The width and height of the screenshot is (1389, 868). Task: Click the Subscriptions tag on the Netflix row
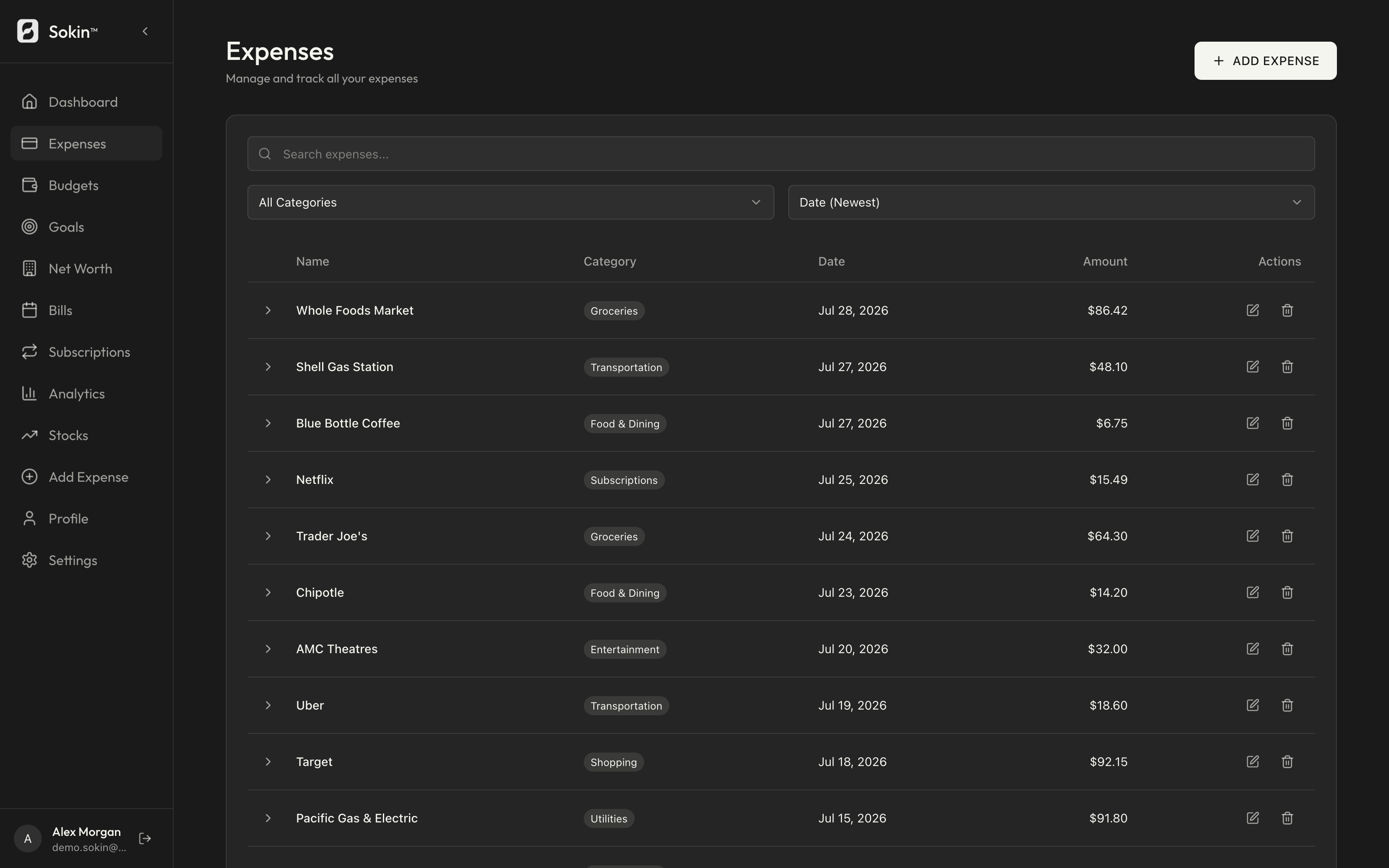click(624, 480)
